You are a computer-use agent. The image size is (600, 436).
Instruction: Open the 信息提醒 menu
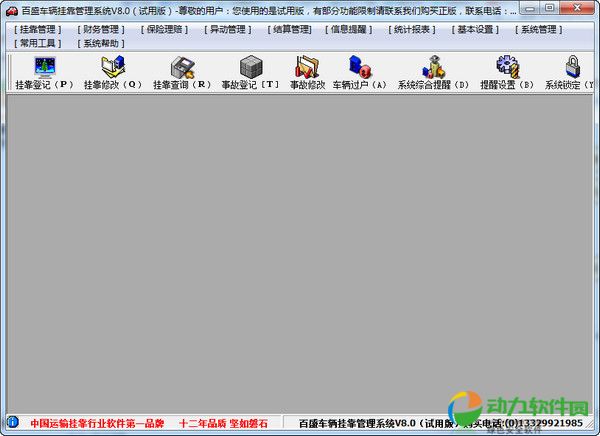click(351, 30)
